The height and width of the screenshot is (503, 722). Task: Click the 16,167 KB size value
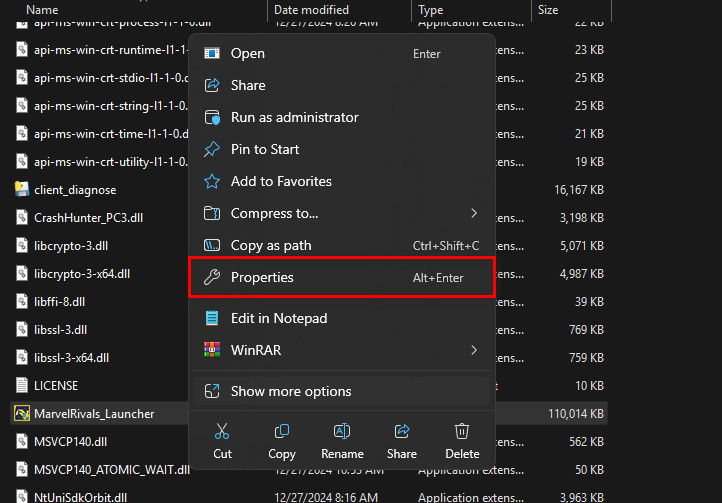tap(578, 190)
